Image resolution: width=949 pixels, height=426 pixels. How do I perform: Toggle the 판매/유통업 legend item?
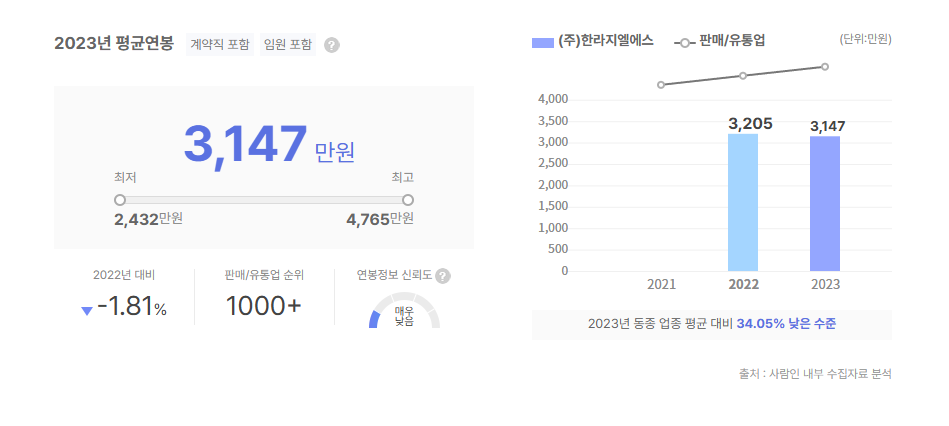click(x=720, y=42)
